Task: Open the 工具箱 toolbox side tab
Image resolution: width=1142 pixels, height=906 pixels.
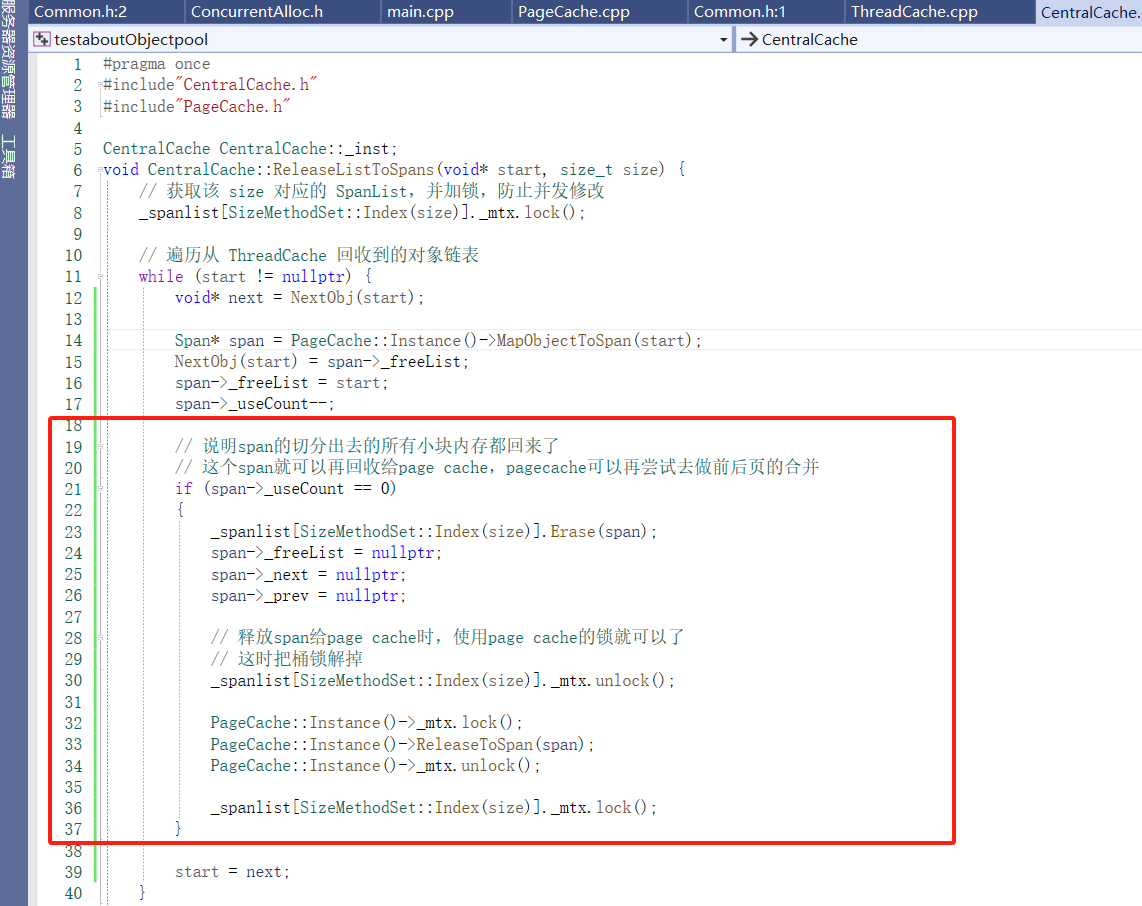Action: (x=8, y=156)
